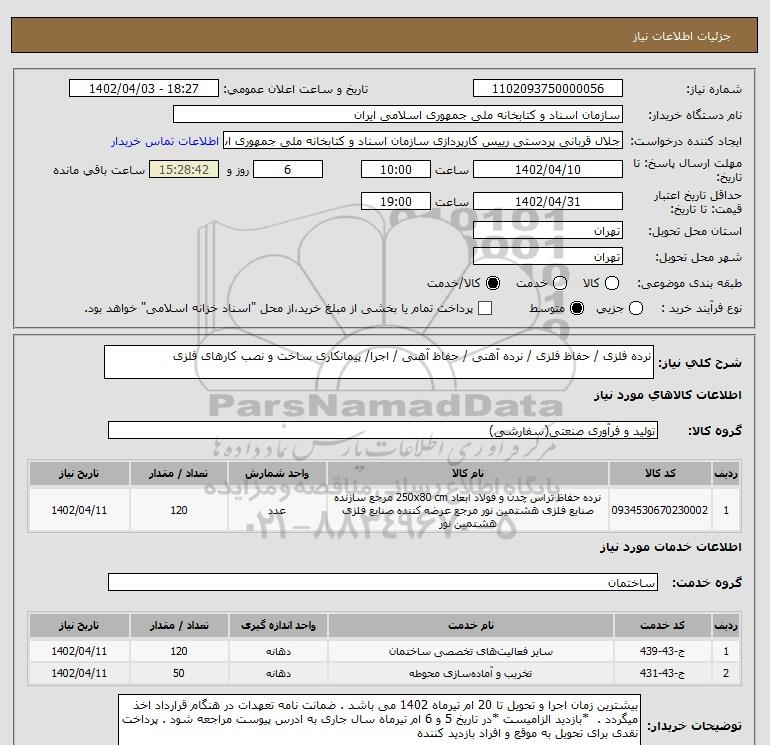This screenshot has width=770, height=745.
Task: Click the terrace railing product name cell
Action: click(x=468, y=510)
